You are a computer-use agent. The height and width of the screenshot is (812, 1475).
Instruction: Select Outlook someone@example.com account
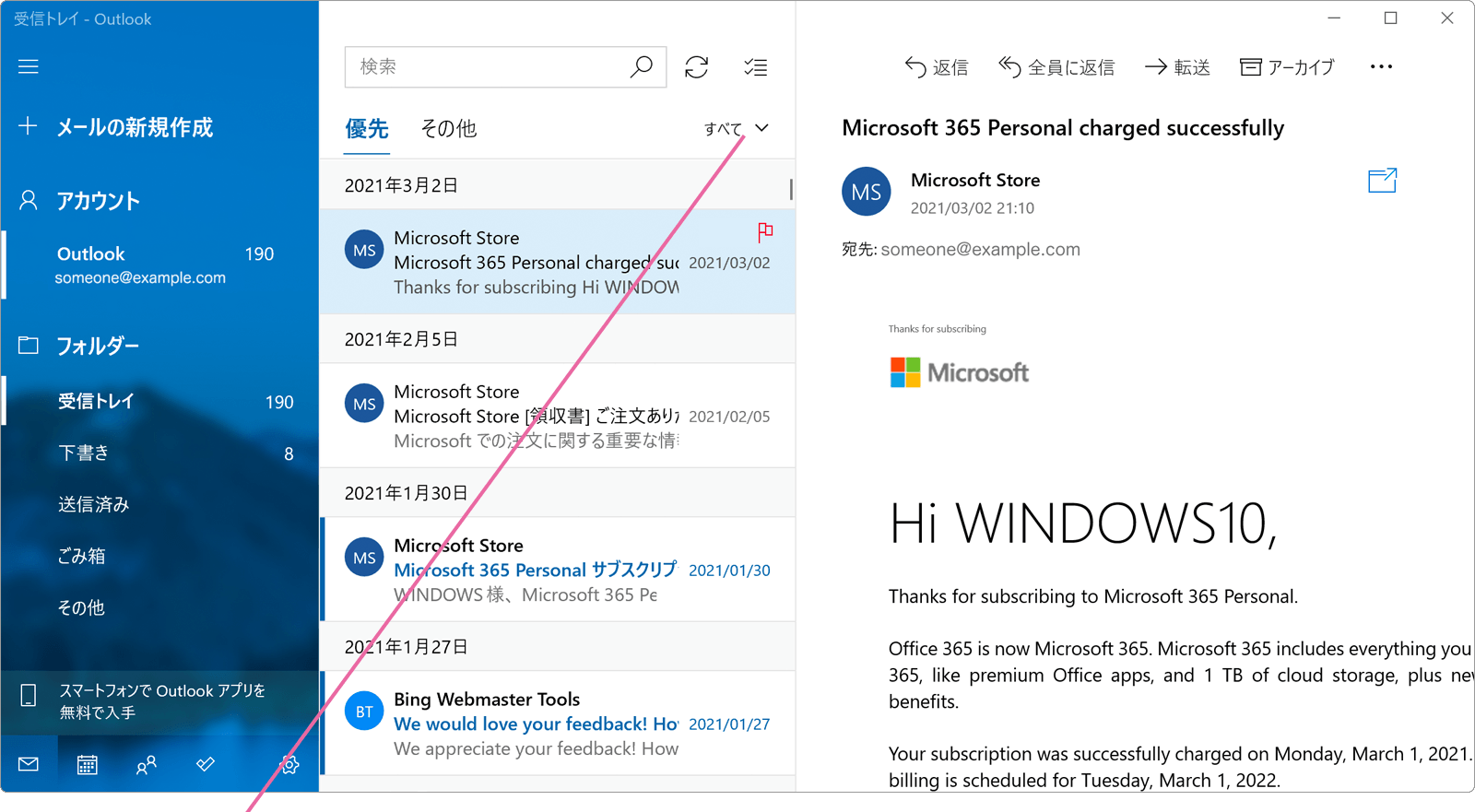click(159, 265)
